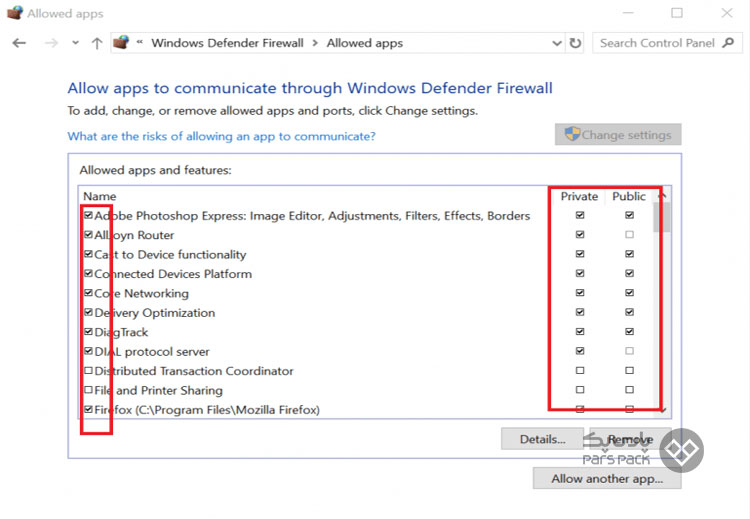Click the forward navigation arrow
The image size is (750, 519).
point(51,43)
